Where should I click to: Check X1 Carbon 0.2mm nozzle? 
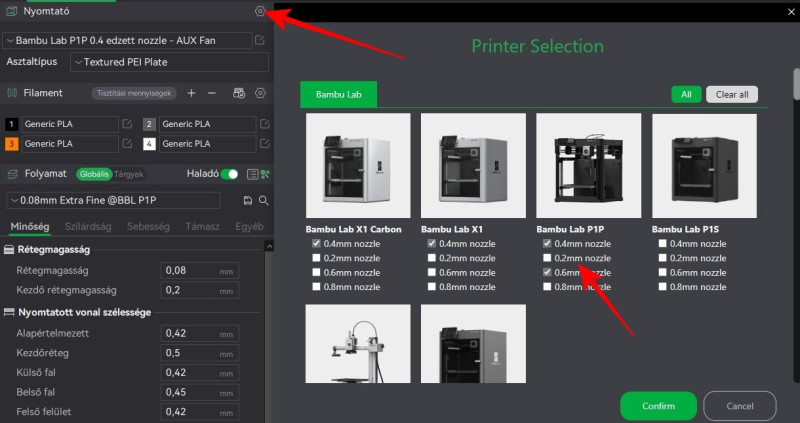(x=316, y=258)
